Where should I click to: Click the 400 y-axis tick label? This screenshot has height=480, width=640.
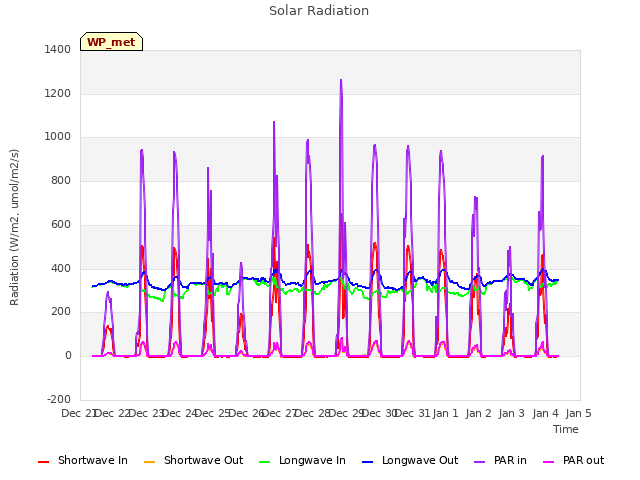(x=61, y=269)
